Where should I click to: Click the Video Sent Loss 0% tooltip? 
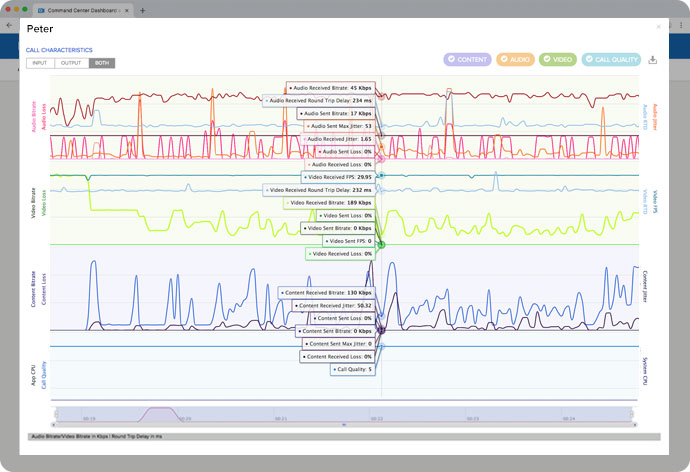click(346, 216)
